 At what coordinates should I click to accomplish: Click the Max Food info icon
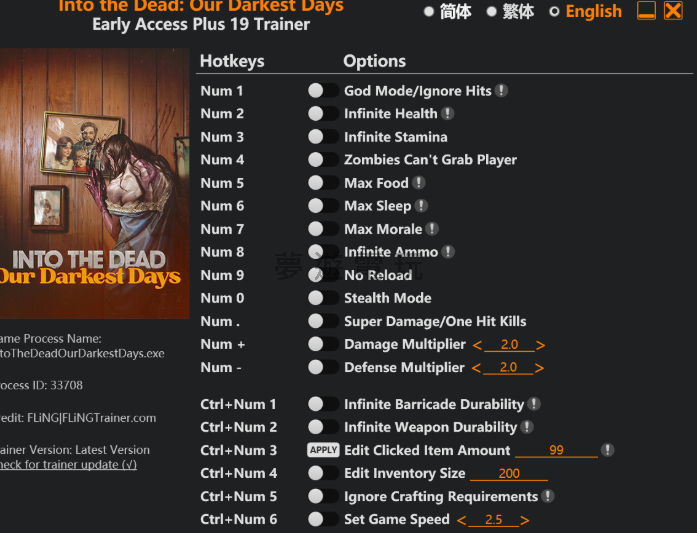pos(418,183)
